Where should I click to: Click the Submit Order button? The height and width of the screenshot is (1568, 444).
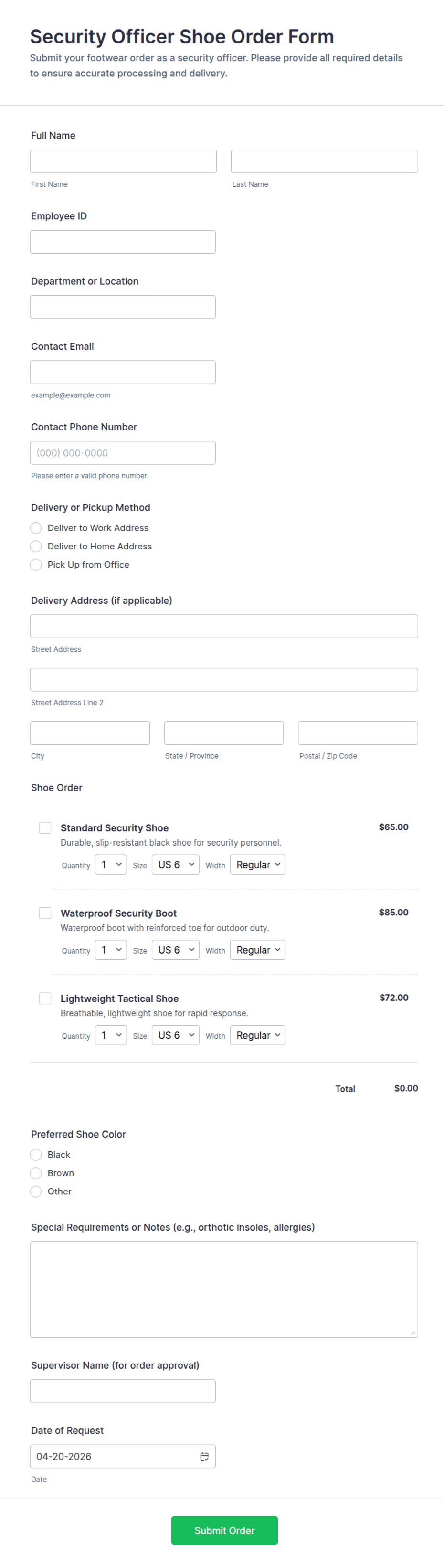tap(224, 1530)
